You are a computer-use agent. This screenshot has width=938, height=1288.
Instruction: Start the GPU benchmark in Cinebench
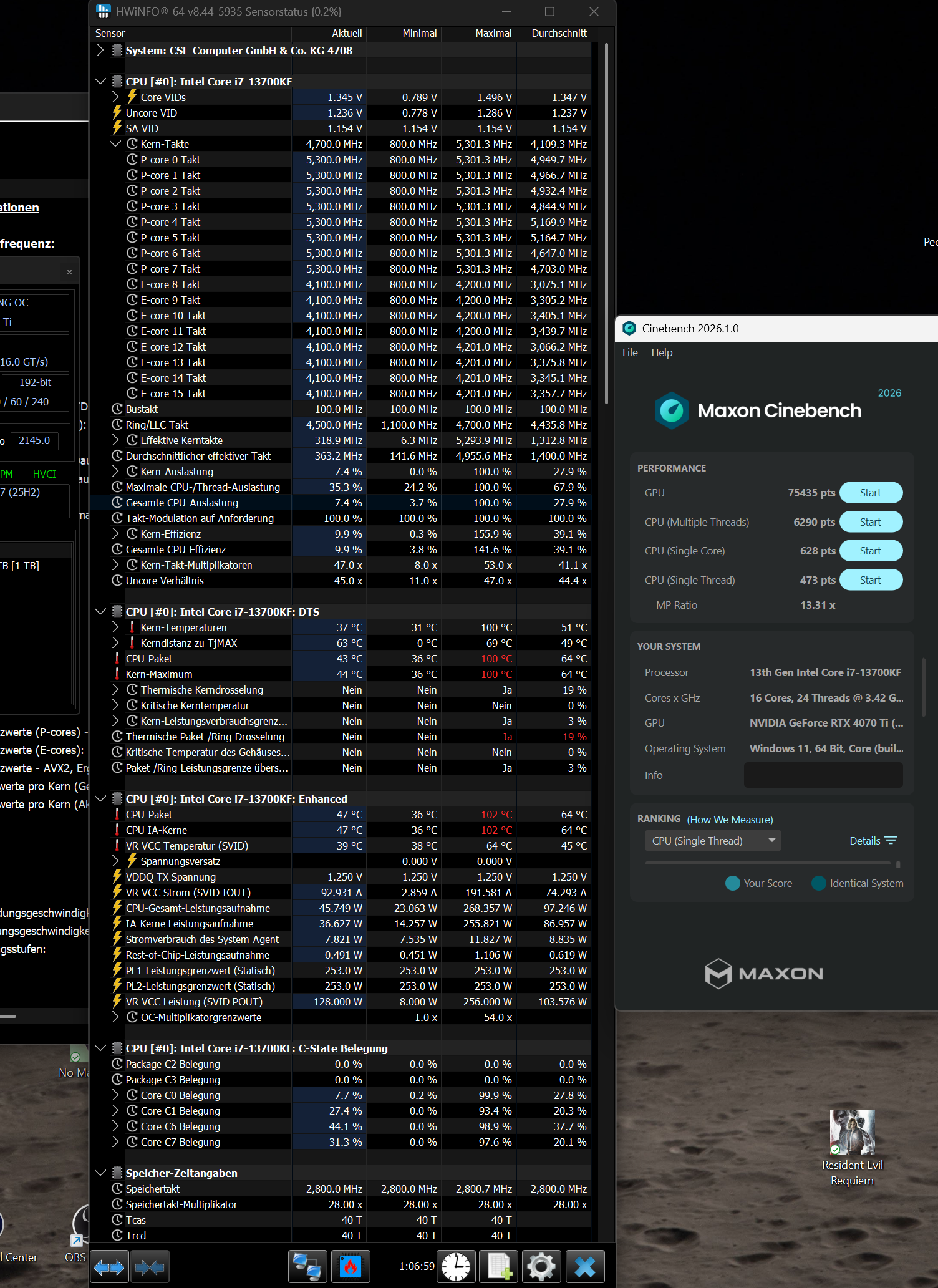(x=871, y=493)
